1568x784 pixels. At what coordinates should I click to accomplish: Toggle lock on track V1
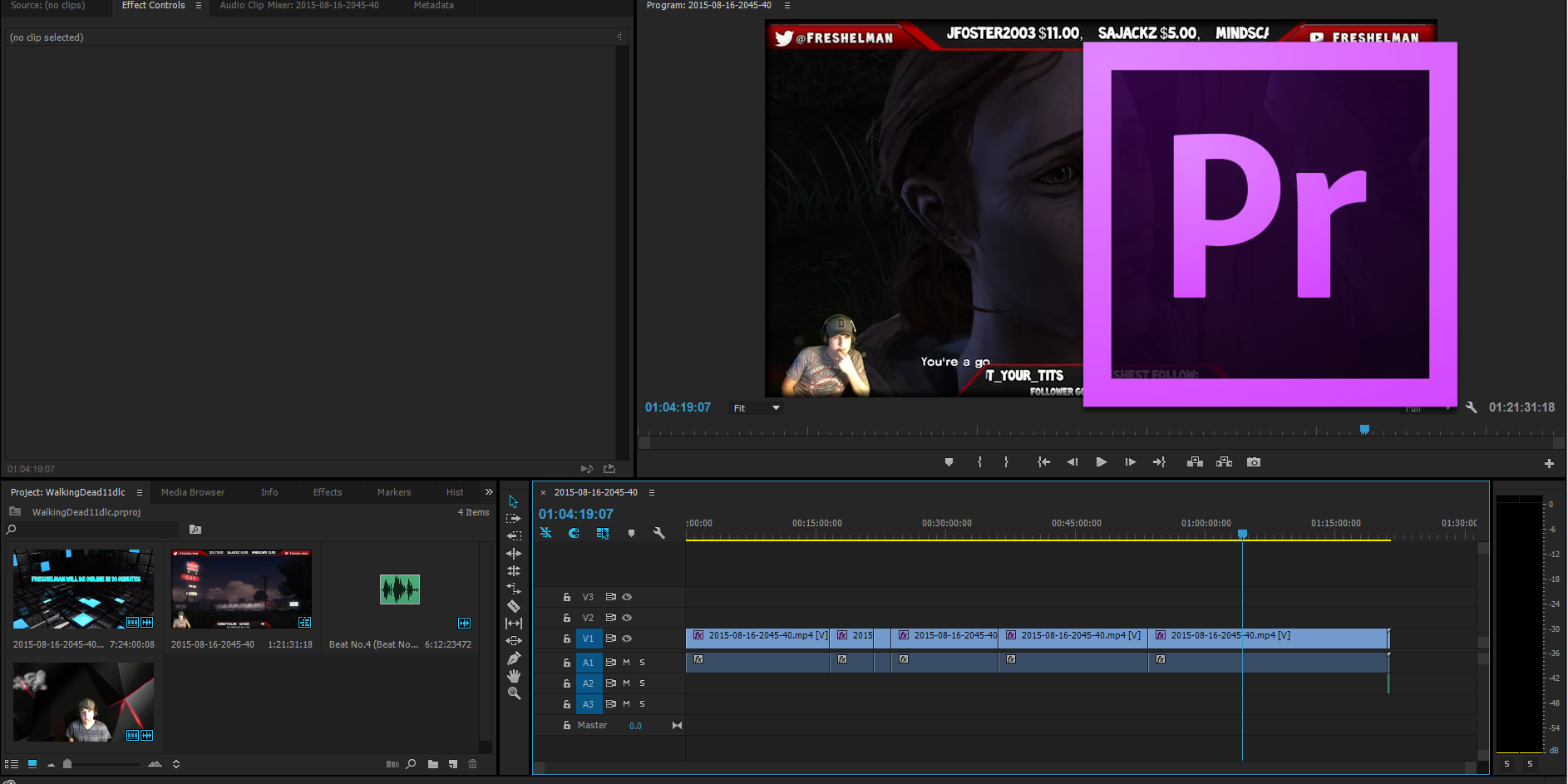[x=567, y=639]
